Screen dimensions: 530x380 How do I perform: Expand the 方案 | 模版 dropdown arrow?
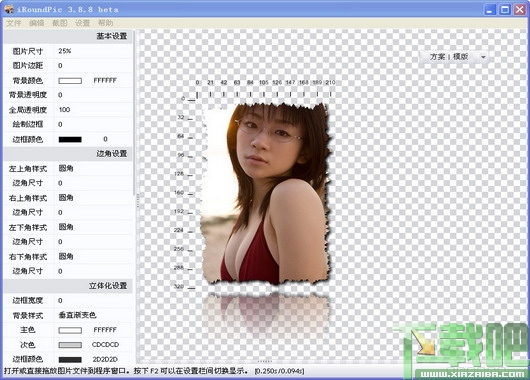click(x=483, y=57)
